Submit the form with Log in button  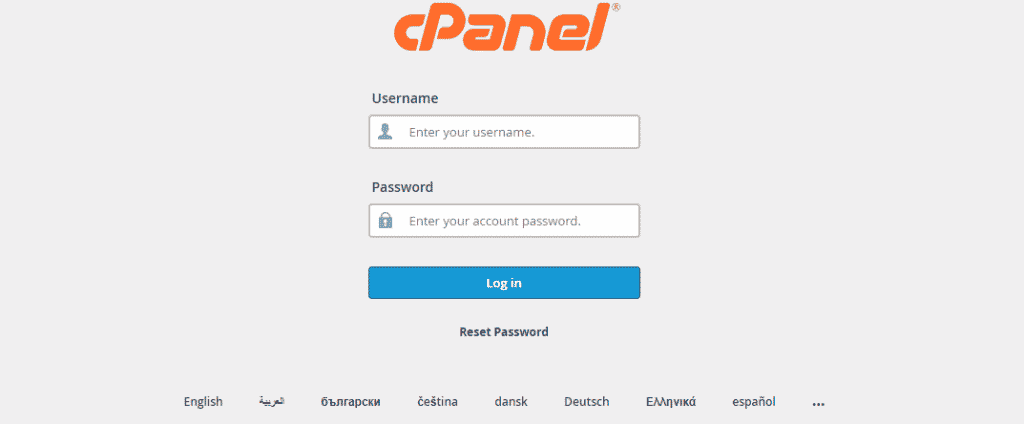(x=504, y=283)
